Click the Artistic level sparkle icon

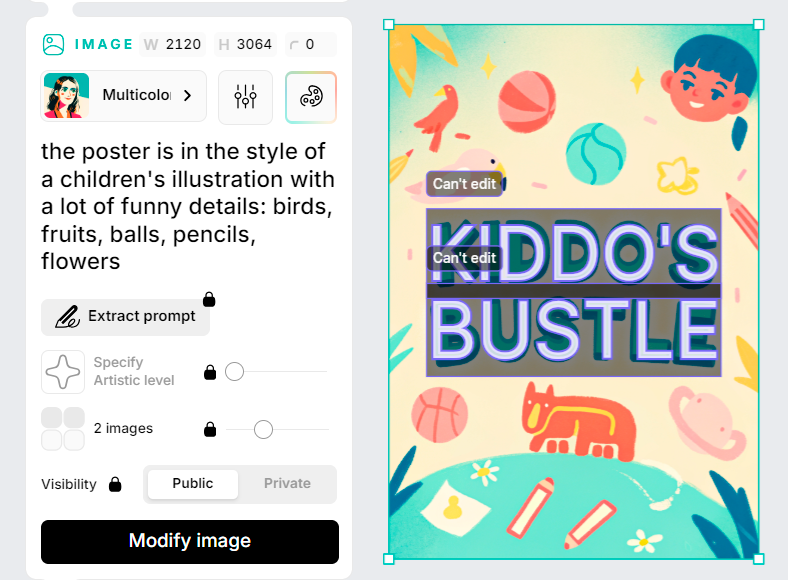(x=63, y=372)
